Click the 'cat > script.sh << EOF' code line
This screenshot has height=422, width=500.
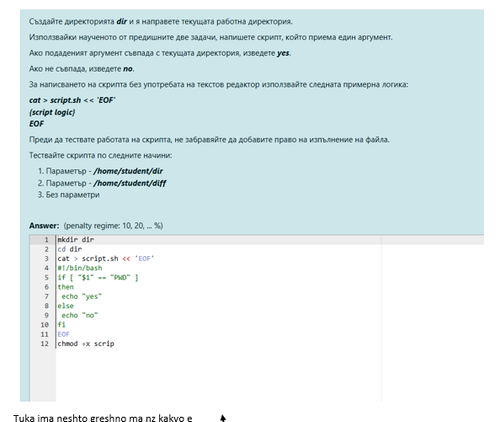tap(106, 259)
